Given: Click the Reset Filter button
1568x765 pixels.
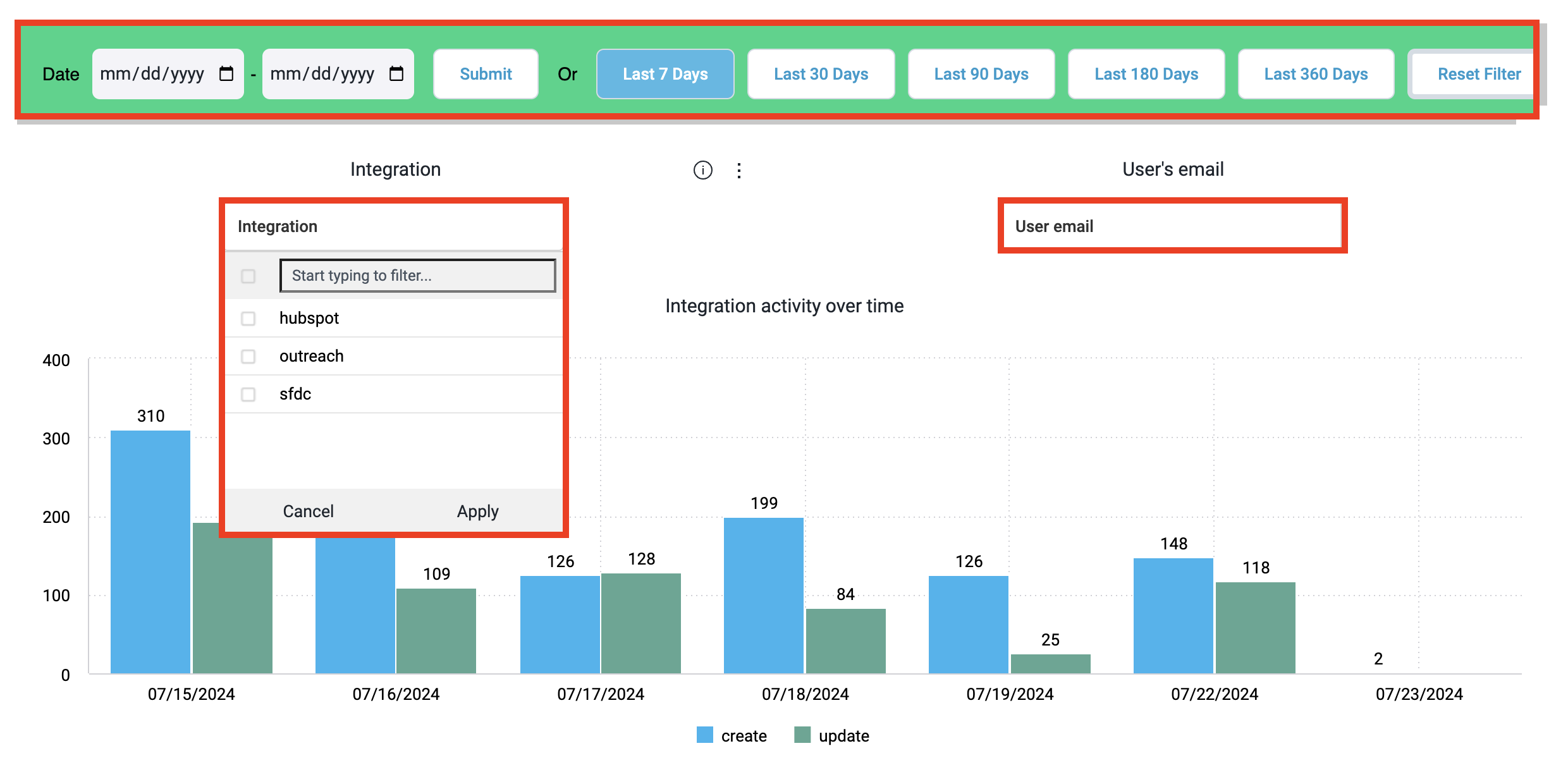Looking at the screenshot, I should click(1472, 74).
